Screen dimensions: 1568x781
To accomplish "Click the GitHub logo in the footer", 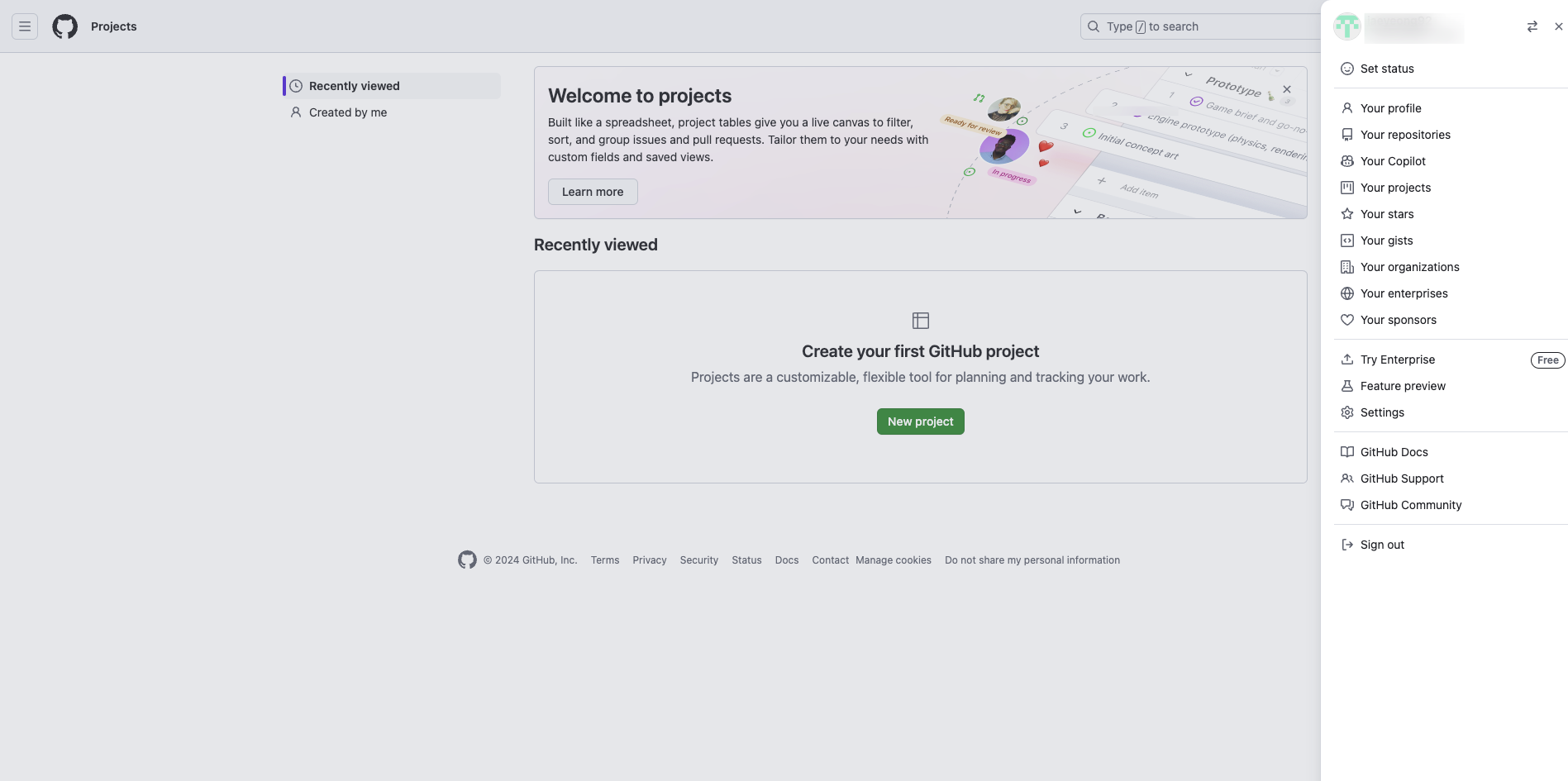I will point(467,560).
